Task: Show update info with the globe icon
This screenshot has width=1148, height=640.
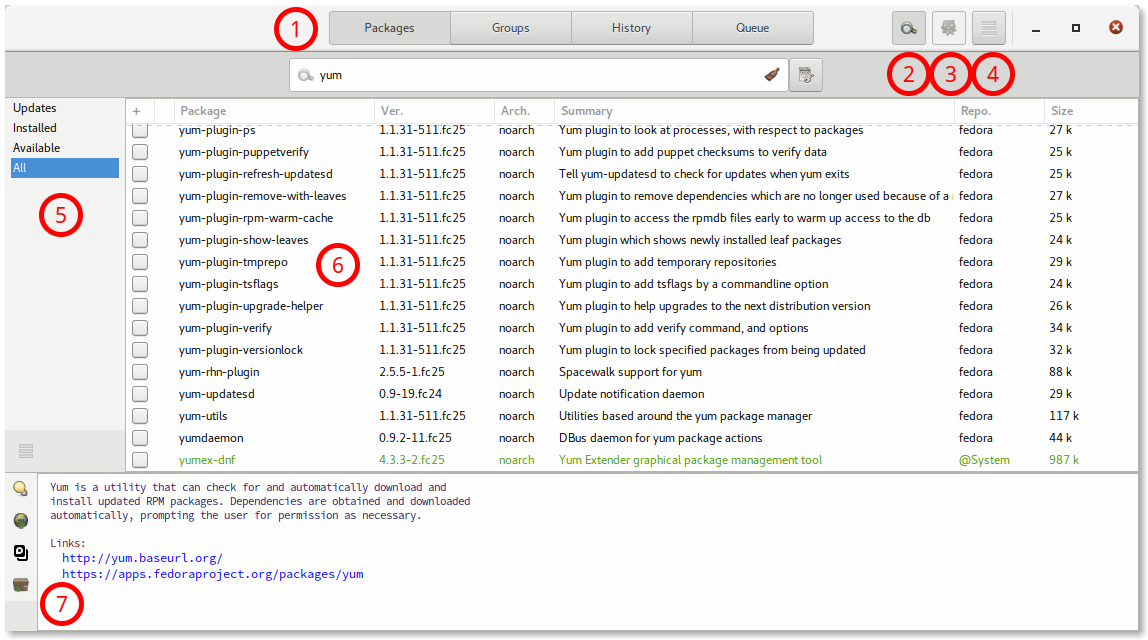Action: pos(20,520)
